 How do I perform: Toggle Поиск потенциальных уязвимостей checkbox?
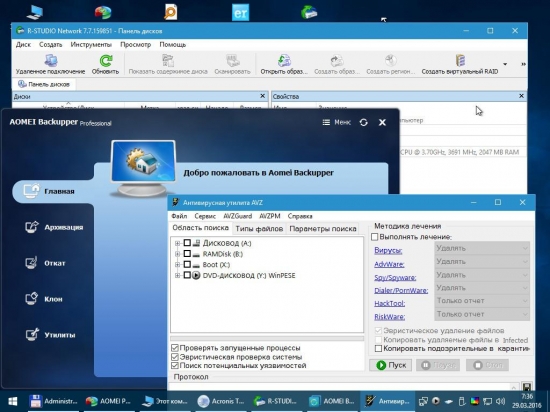pyautogui.click(x=175, y=366)
